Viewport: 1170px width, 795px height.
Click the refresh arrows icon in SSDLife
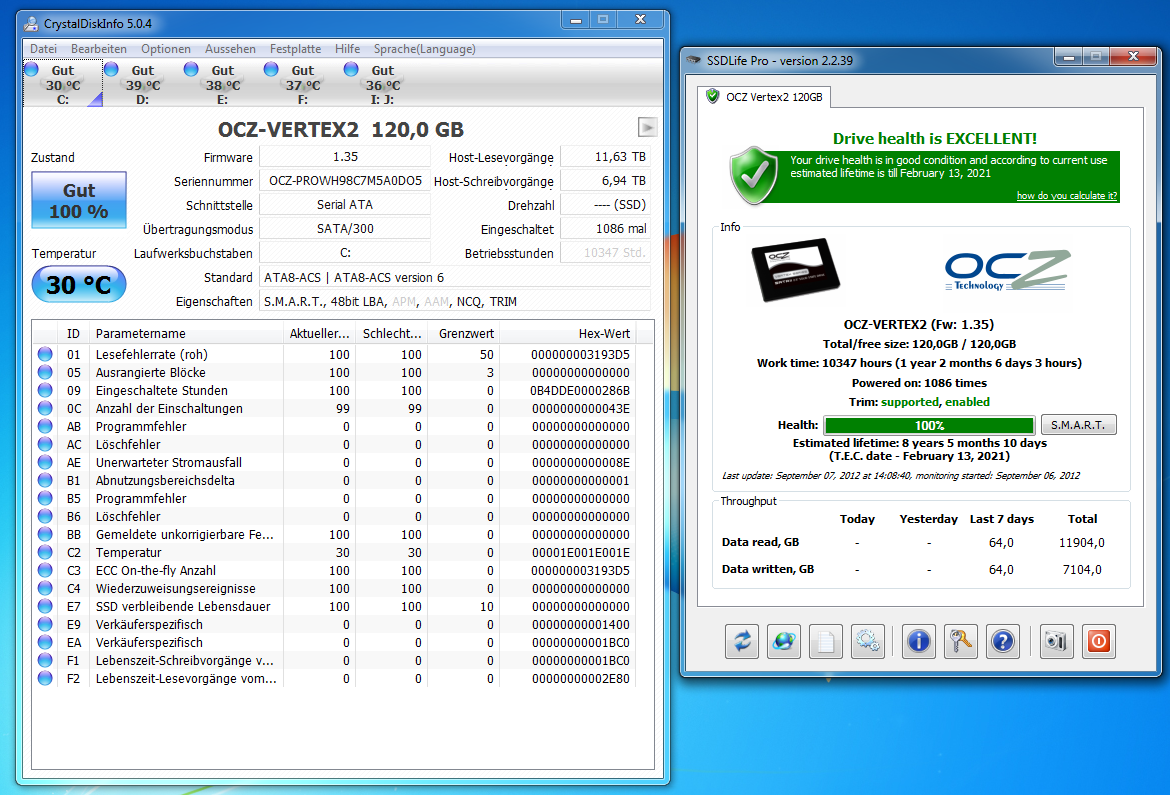point(742,641)
